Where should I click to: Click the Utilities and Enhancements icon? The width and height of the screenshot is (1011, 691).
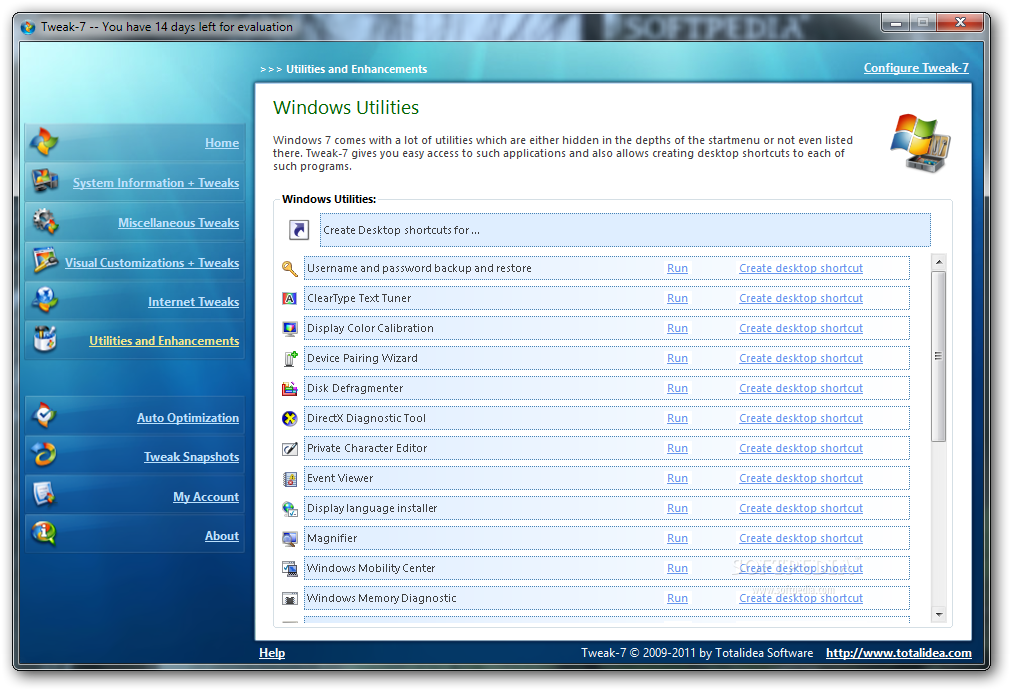click(45, 338)
